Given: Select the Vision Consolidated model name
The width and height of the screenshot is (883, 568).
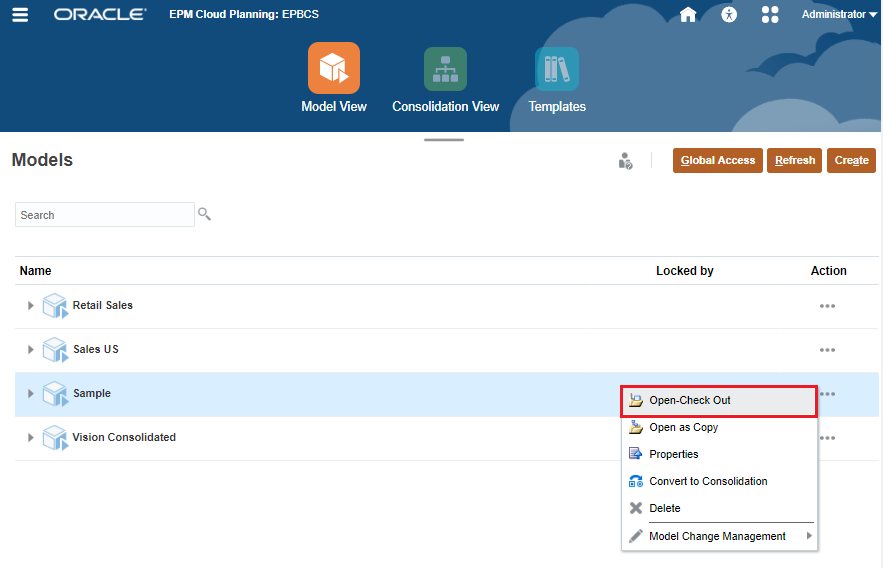Looking at the screenshot, I should (x=124, y=437).
